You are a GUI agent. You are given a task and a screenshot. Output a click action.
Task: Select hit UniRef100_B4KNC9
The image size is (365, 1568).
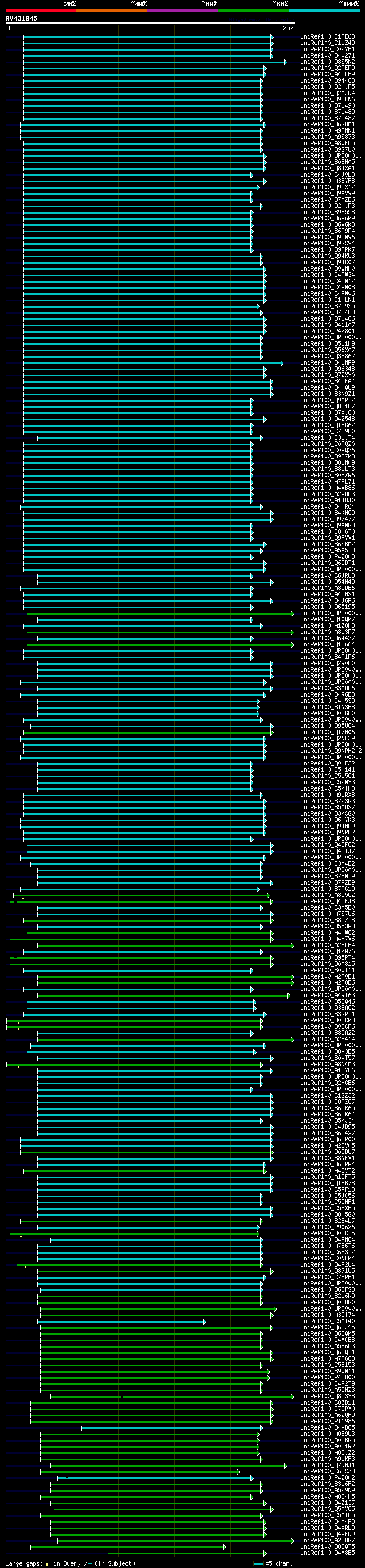tap(327, 513)
